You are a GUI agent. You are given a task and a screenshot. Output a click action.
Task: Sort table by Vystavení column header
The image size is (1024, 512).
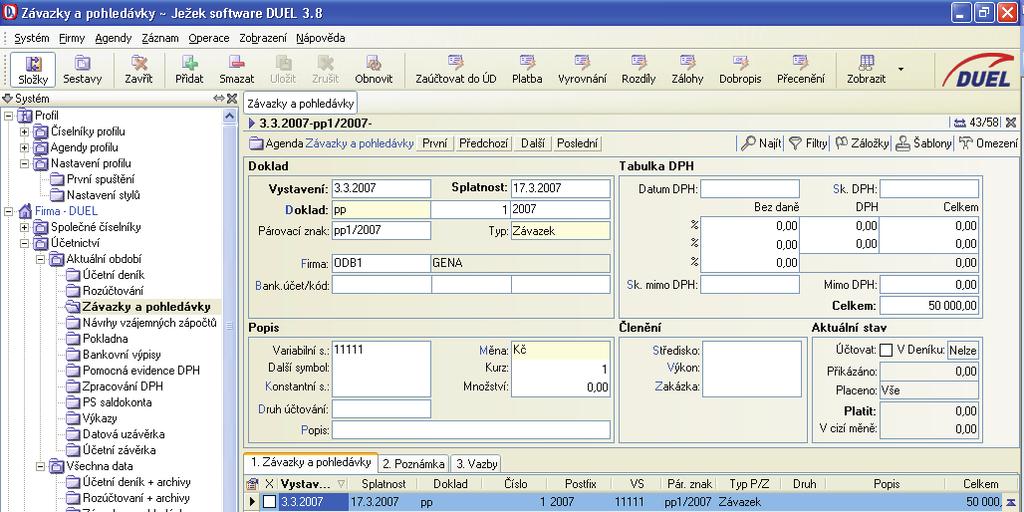(313, 484)
